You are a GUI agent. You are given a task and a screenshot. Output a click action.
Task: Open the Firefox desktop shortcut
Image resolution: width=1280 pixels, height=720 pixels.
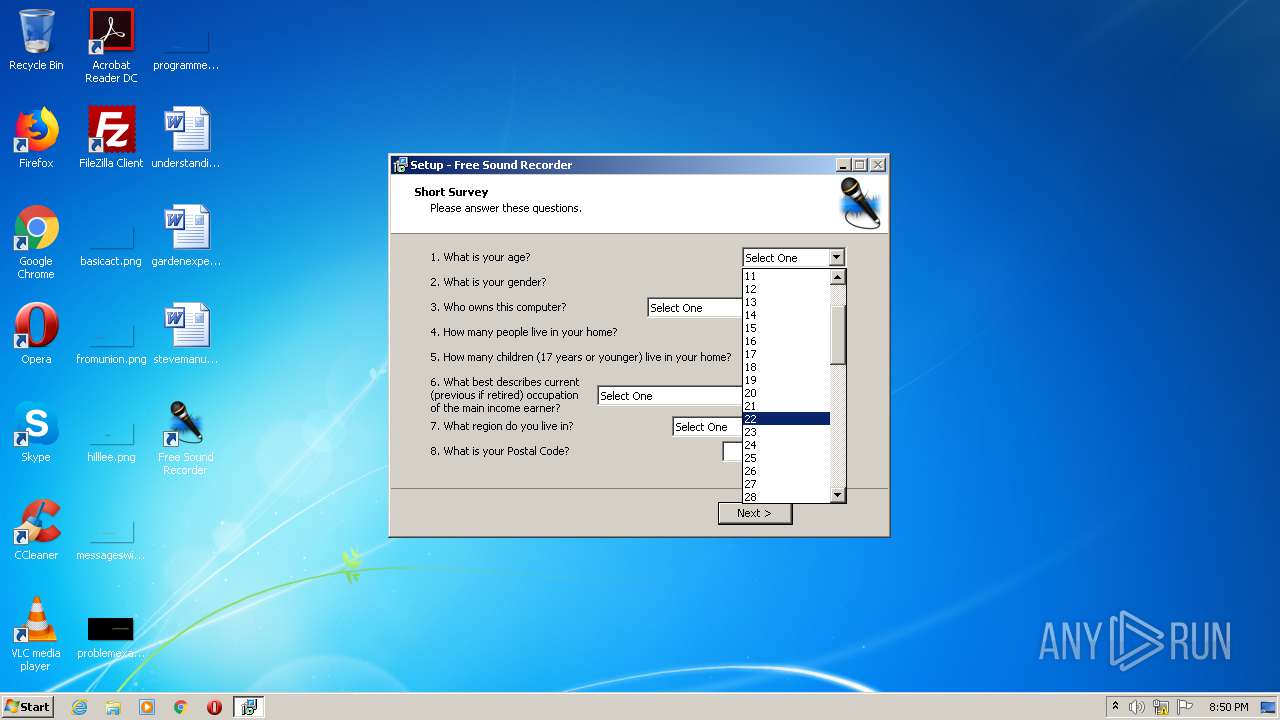point(36,138)
